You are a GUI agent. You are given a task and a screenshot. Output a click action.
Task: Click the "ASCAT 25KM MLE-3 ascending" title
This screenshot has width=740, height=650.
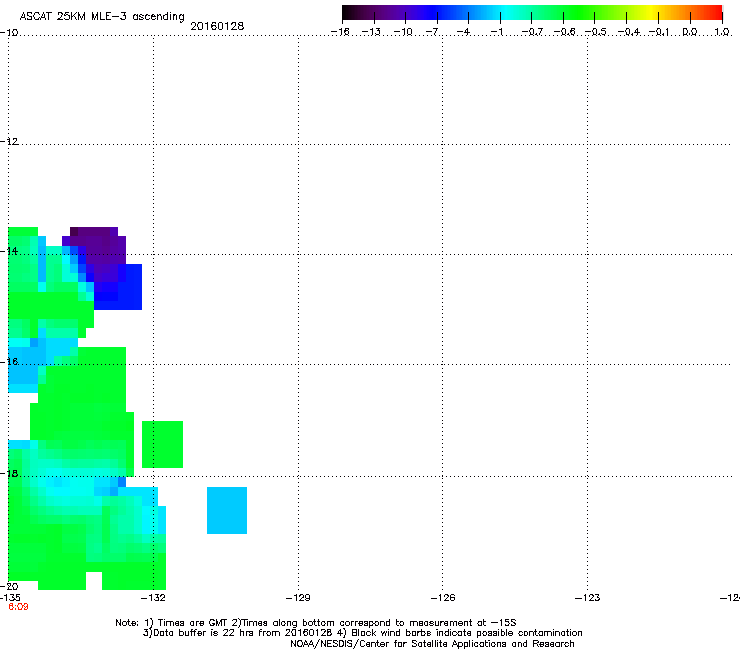click(102, 17)
